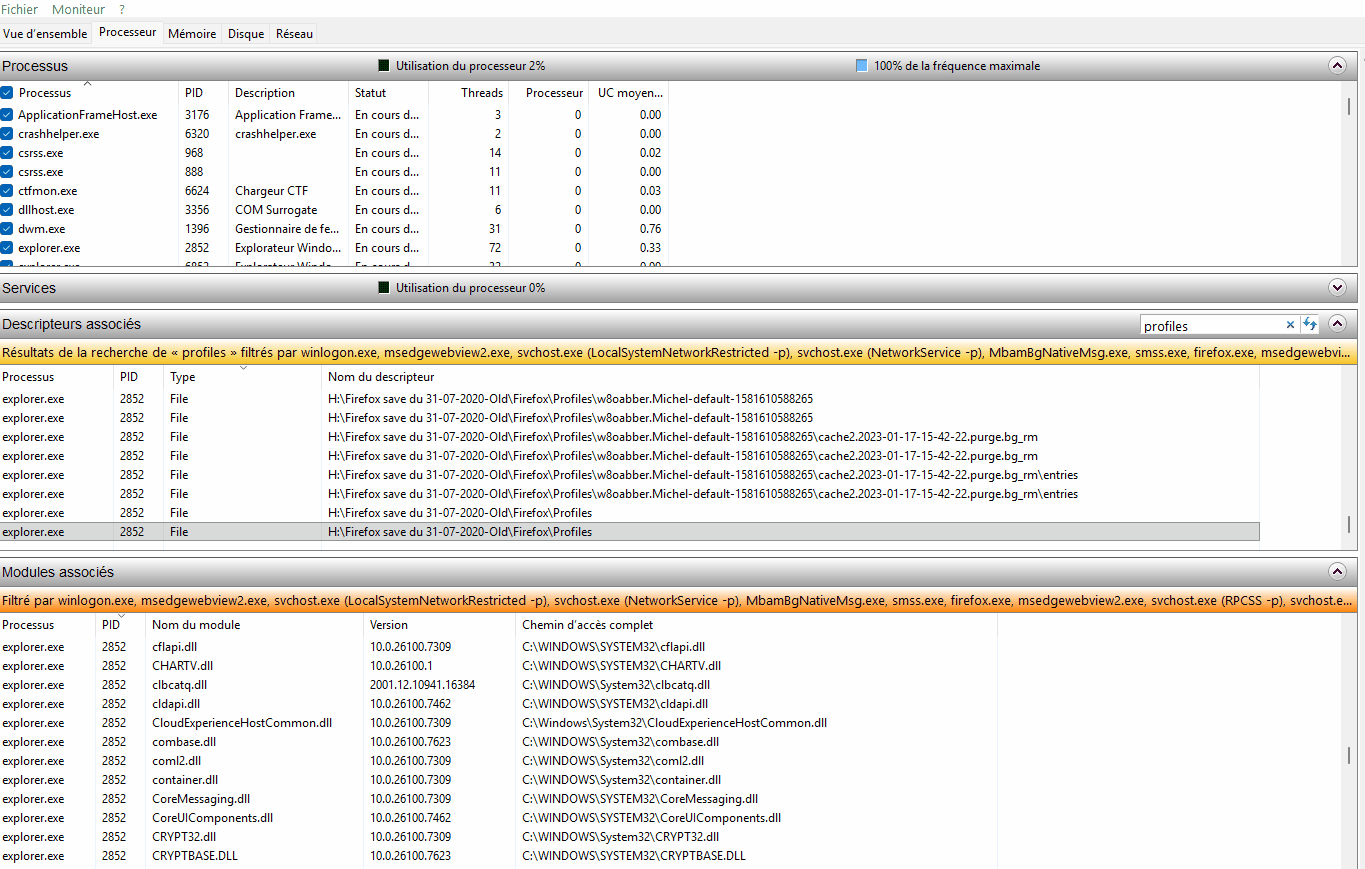
Task: Click the orange search results info bar
Action: coord(679,353)
